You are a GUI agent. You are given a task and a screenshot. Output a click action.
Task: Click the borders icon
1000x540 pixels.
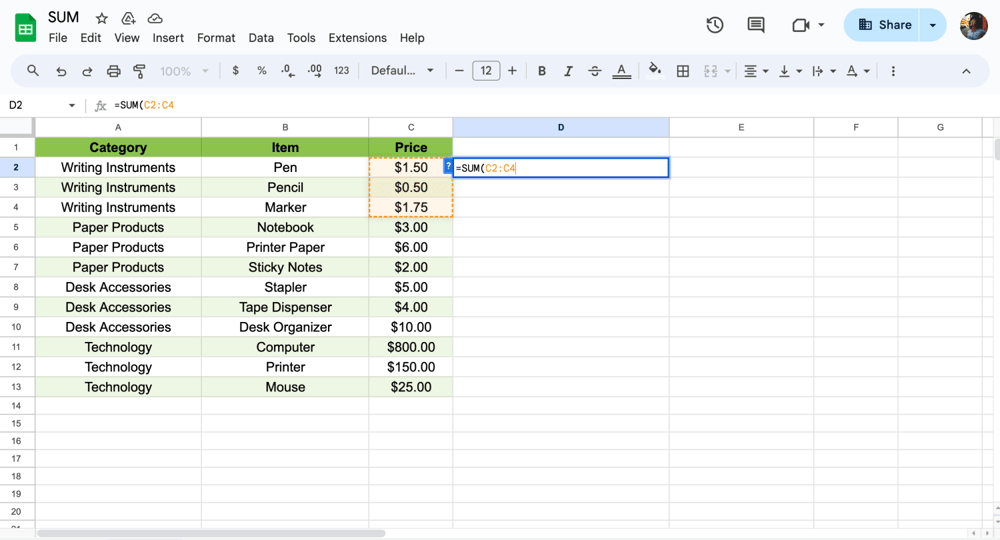click(x=683, y=71)
